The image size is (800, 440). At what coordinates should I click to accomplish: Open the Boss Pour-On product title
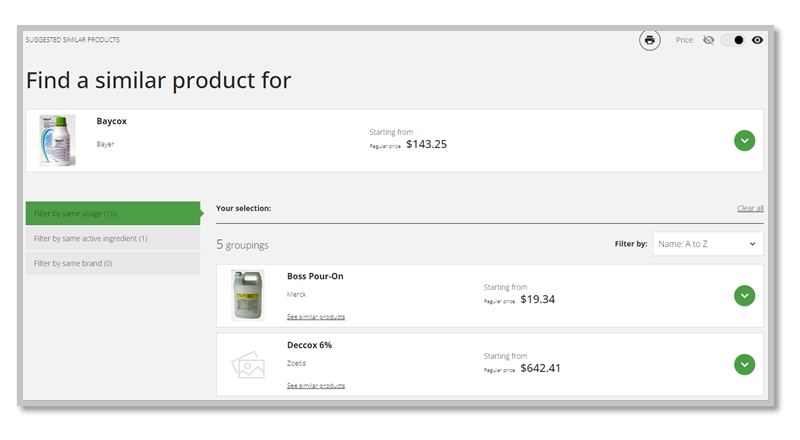point(315,276)
